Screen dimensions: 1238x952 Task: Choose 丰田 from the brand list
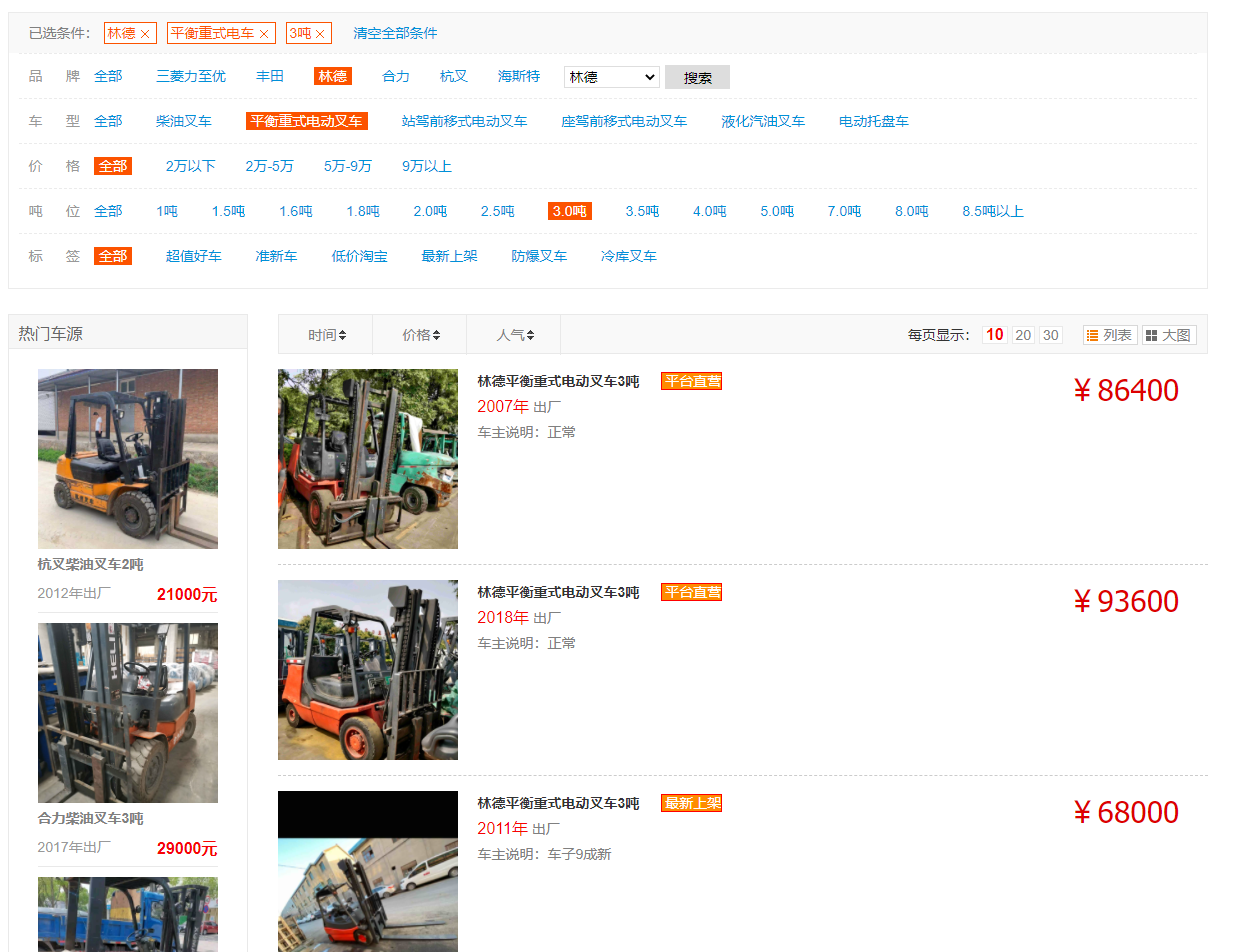pos(269,76)
